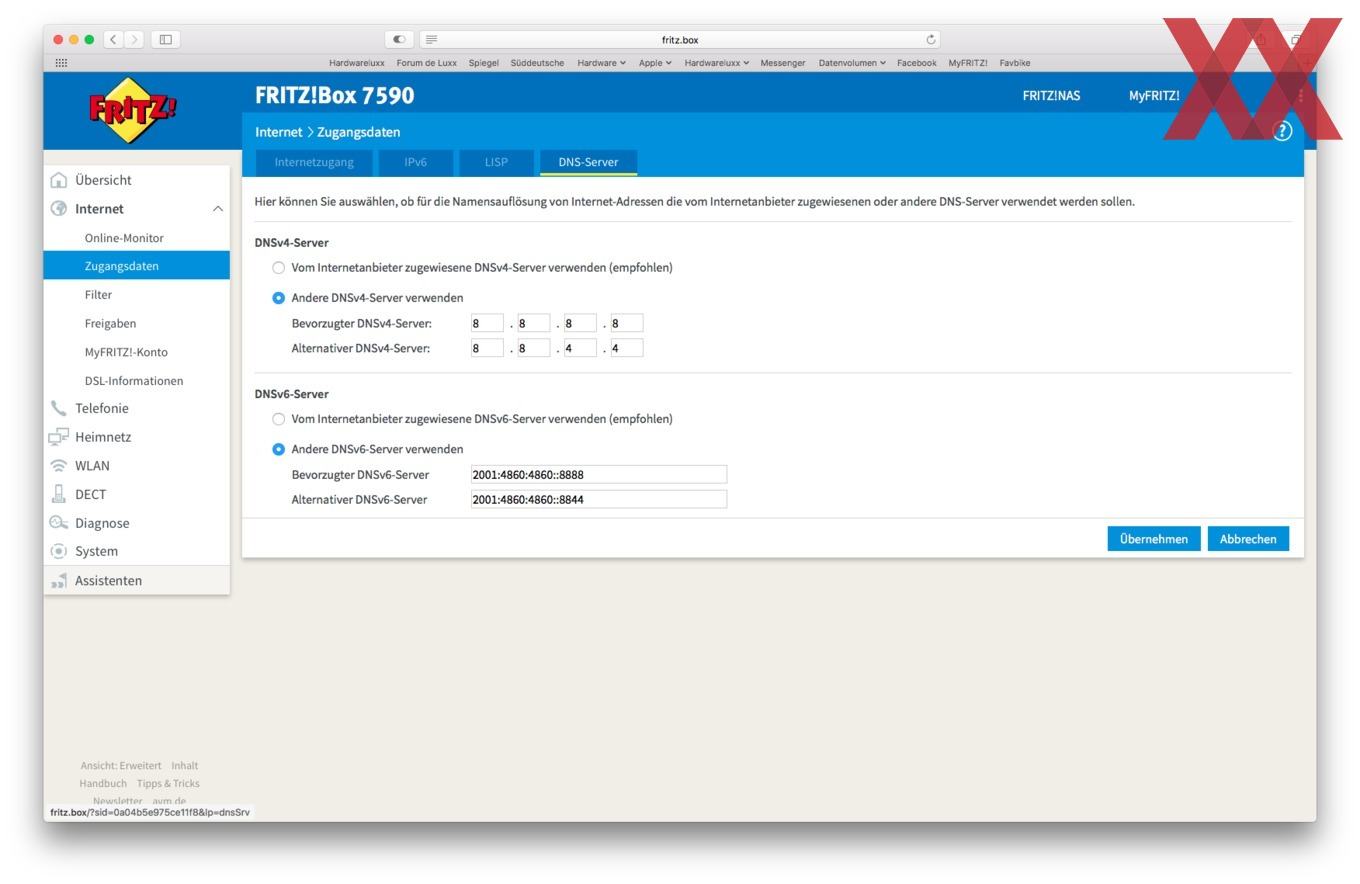
Task: Click the WLAN wifi icon
Action: 59,466
